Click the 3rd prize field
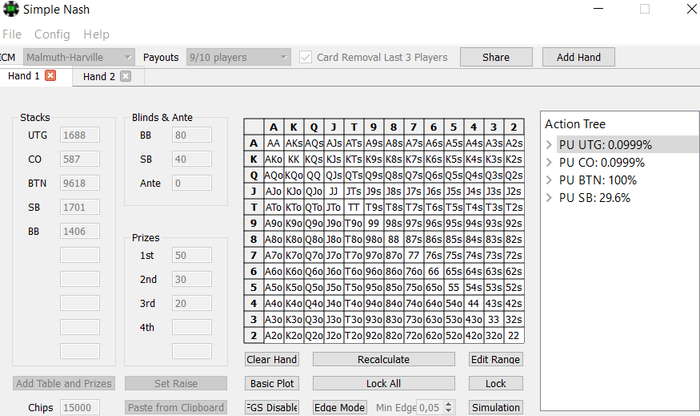Viewport: 700px width, 416px height. [192, 304]
